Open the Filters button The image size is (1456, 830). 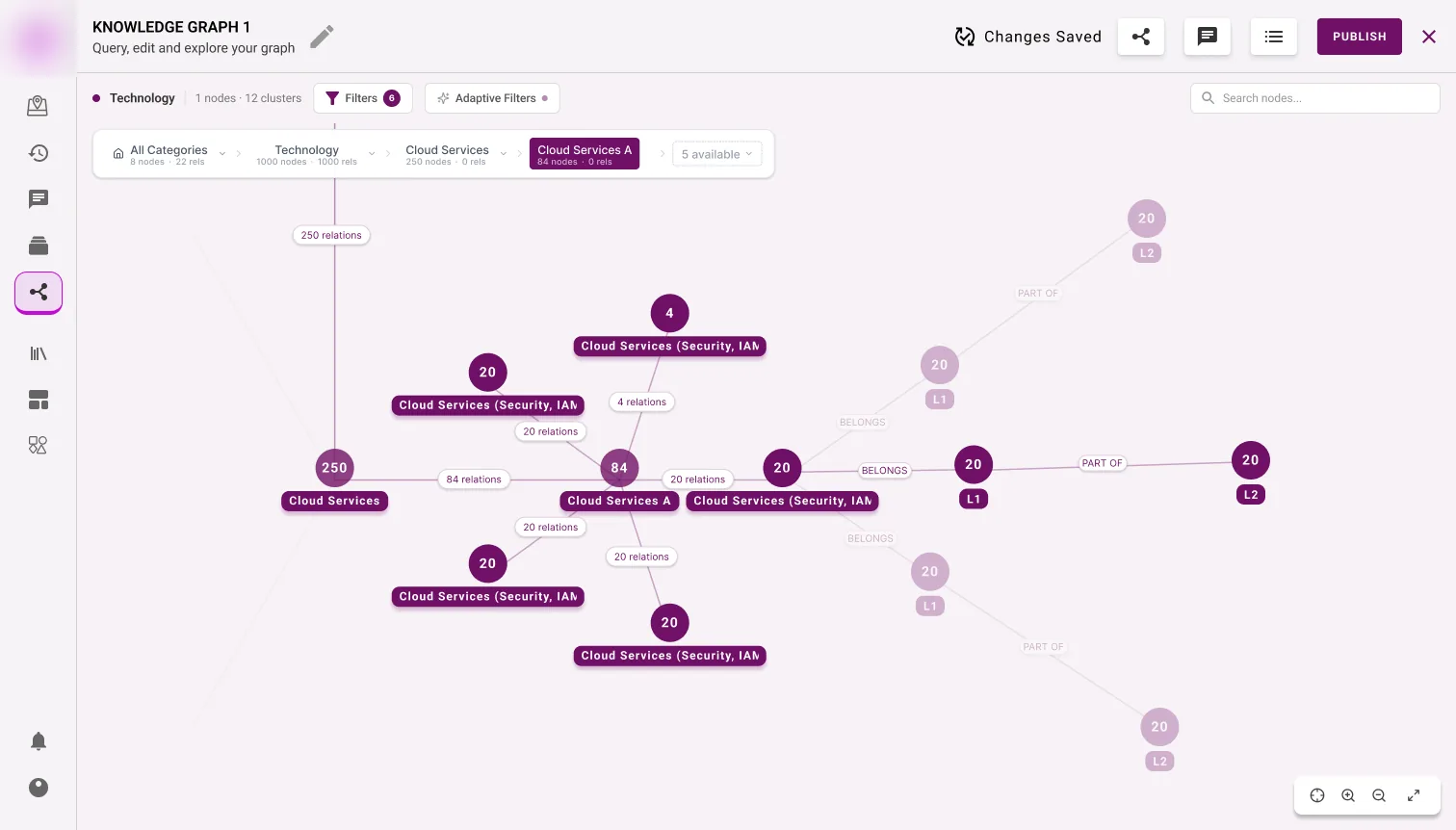(x=363, y=98)
